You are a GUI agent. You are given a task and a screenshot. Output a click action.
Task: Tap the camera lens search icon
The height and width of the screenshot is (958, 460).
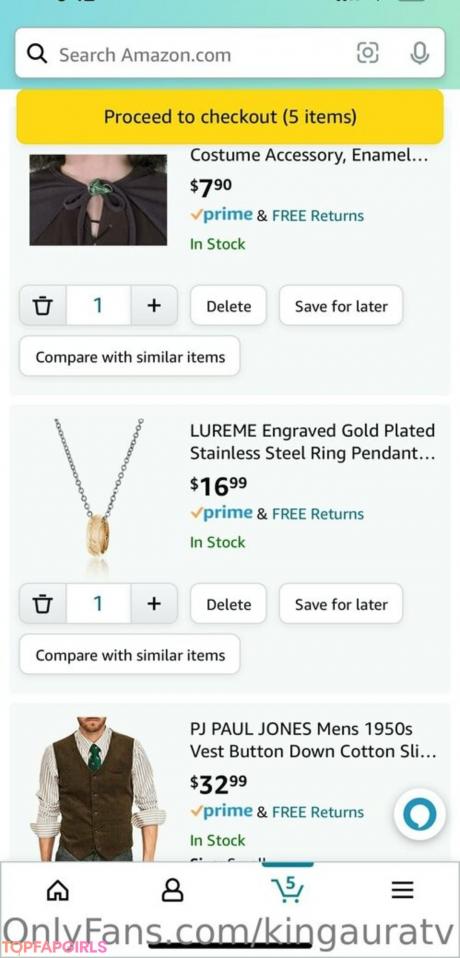(x=367, y=54)
